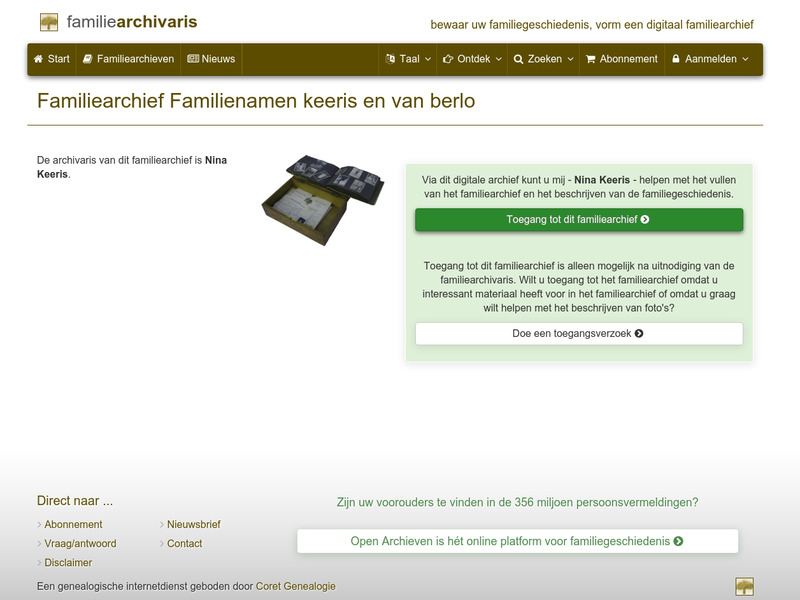This screenshot has width=800, height=600.
Task: Click the lock icon beside Aanmelden
Action: coord(676,59)
